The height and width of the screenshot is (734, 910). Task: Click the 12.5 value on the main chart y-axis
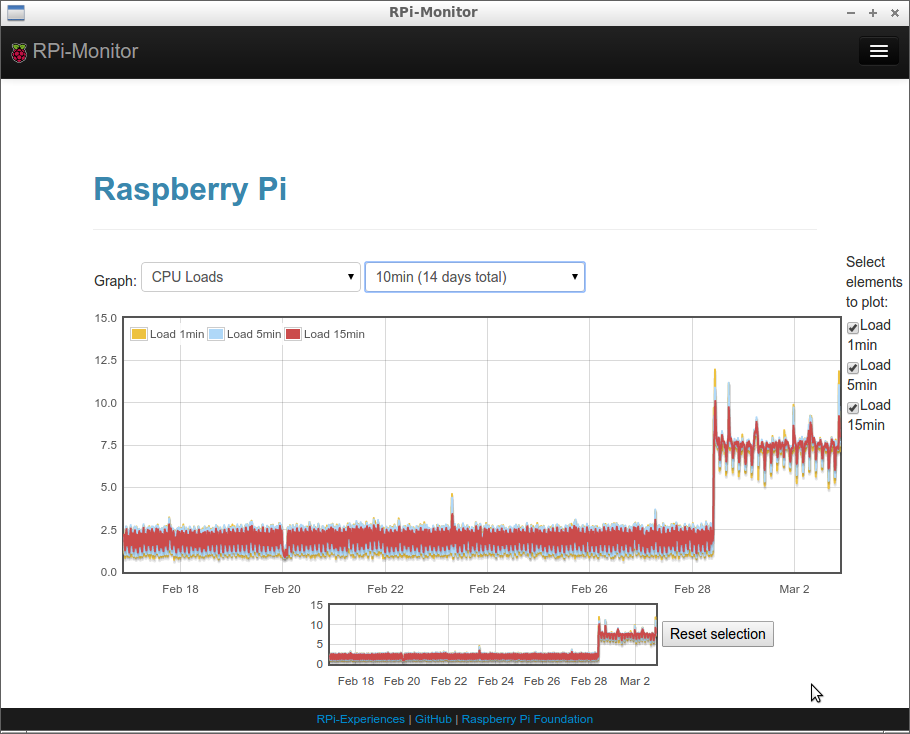tap(106, 360)
